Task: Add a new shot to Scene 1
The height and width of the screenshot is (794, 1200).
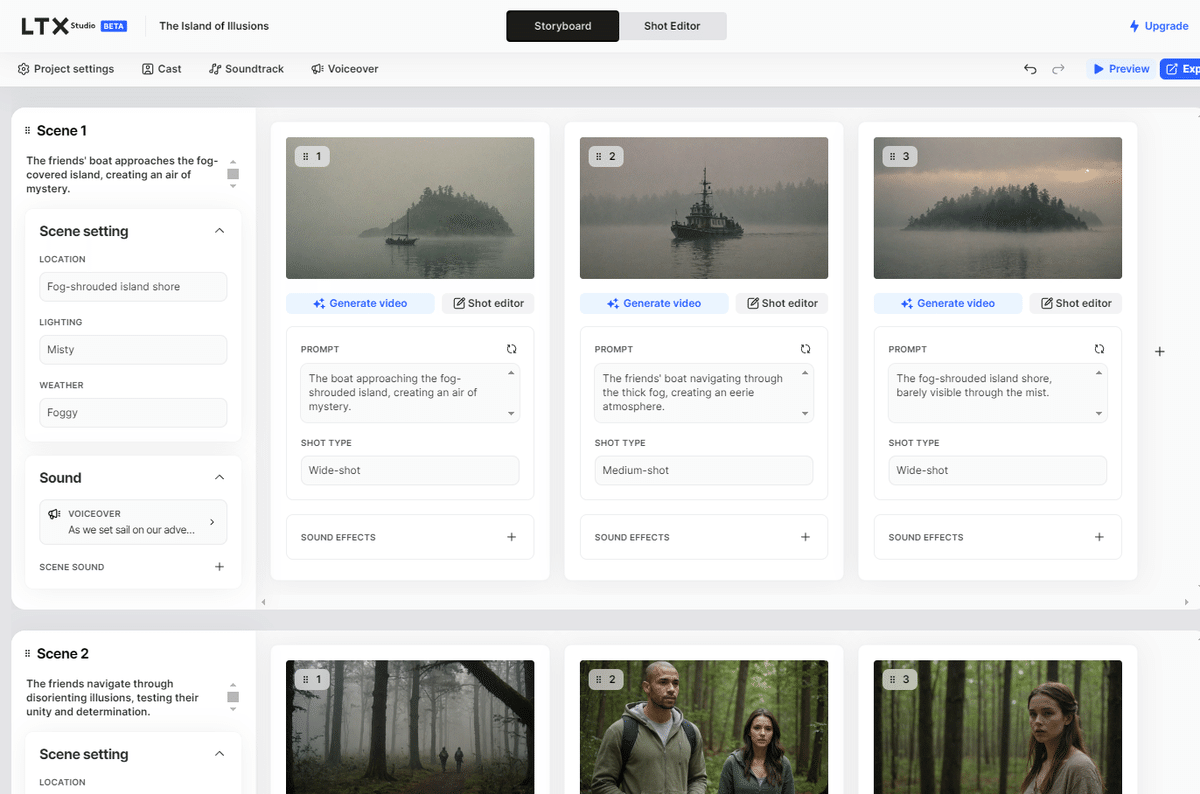Action: [x=1160, y=352]
